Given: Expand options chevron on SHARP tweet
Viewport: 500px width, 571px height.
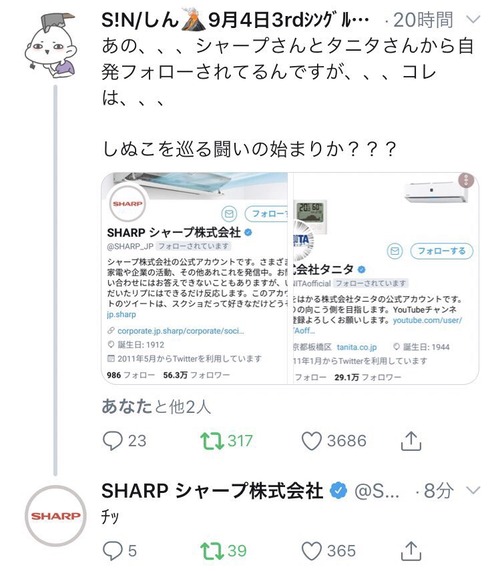Looking at the screenshot, I should tap(473, 491).
